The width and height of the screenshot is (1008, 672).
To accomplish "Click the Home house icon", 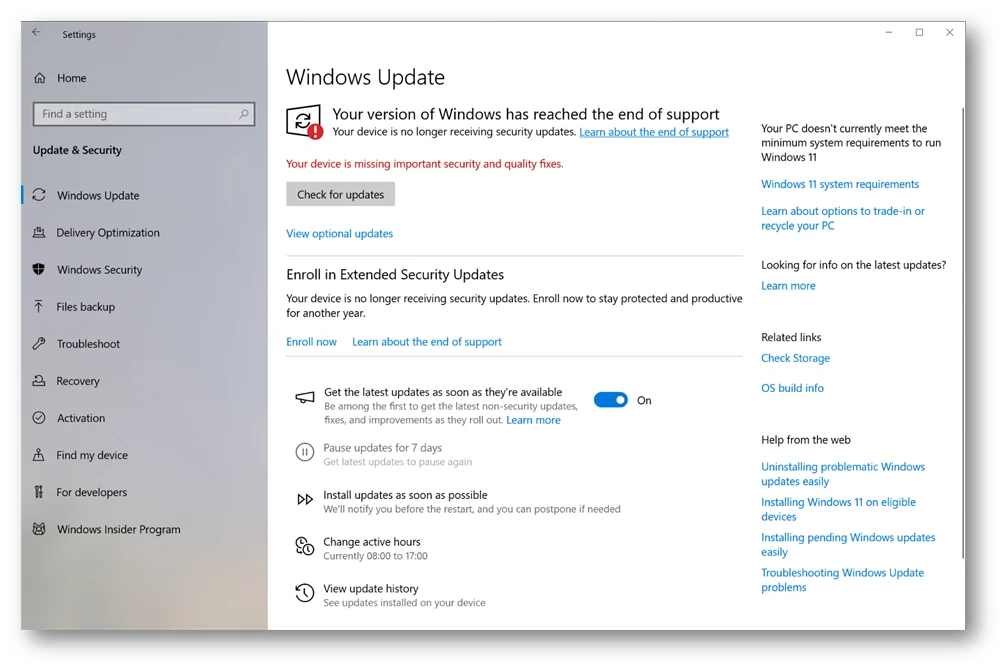I will (40, 78).
